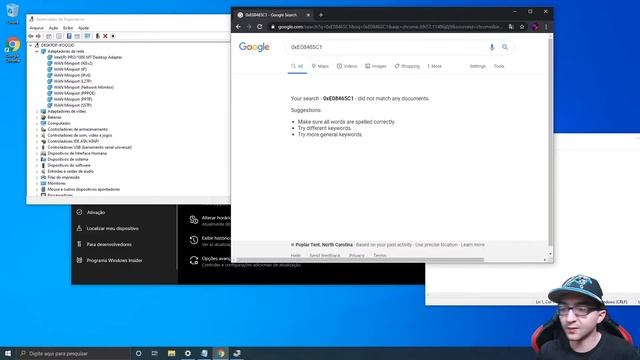Switch to Google Videos tab
Image resolution: width=640 pixels, height=360 pixels.
tap(347, 66)
